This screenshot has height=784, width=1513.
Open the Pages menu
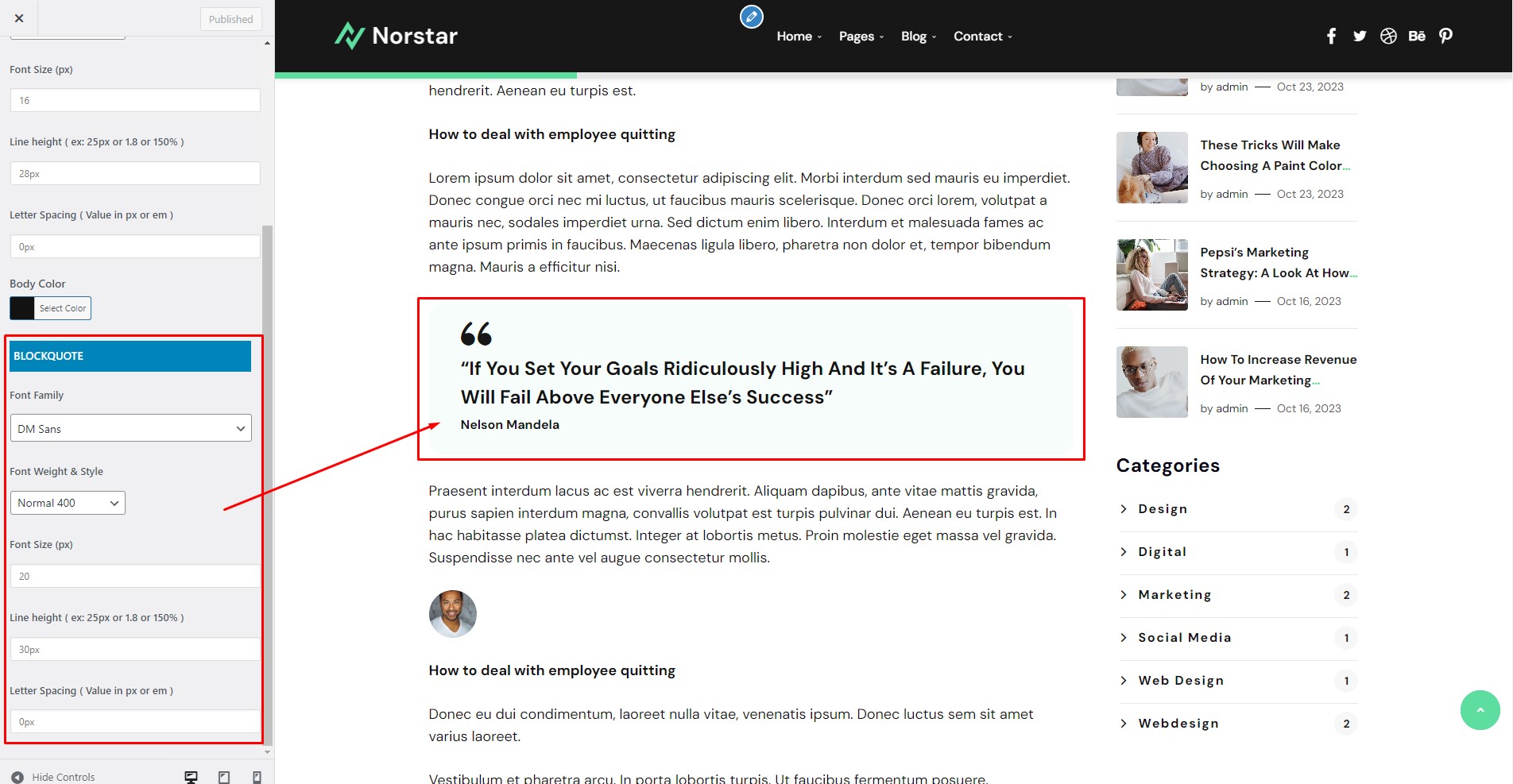pyautogui.click(x=861, y=37)
